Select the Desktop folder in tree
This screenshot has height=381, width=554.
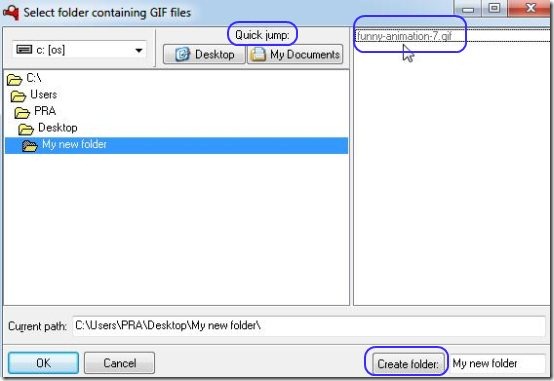58,128
